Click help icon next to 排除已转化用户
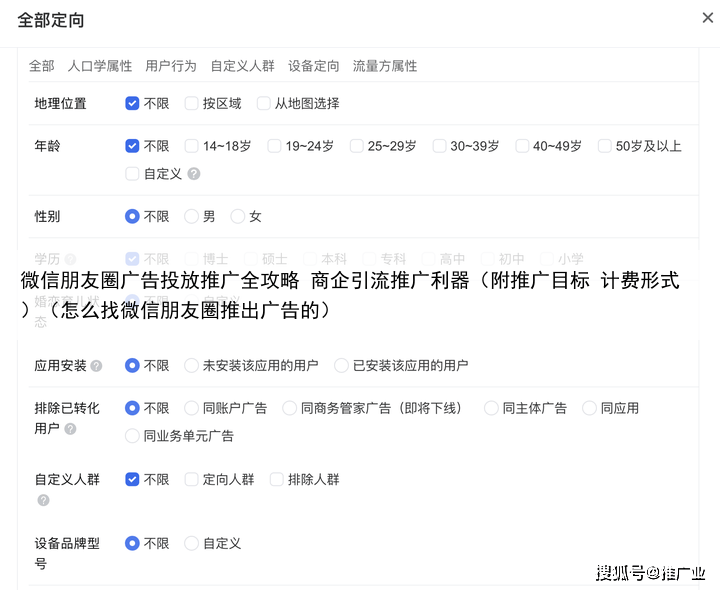 [70, 429]
